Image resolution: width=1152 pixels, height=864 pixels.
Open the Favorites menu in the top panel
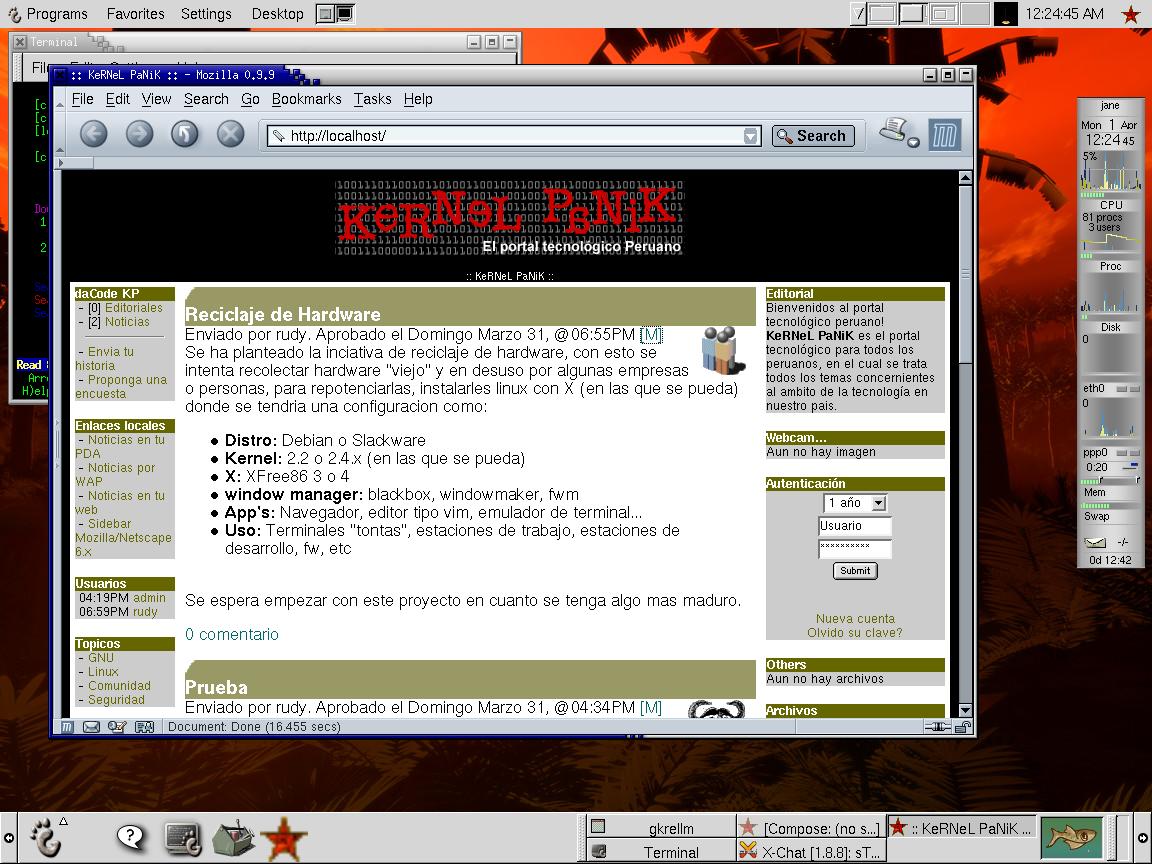[135, 14]
